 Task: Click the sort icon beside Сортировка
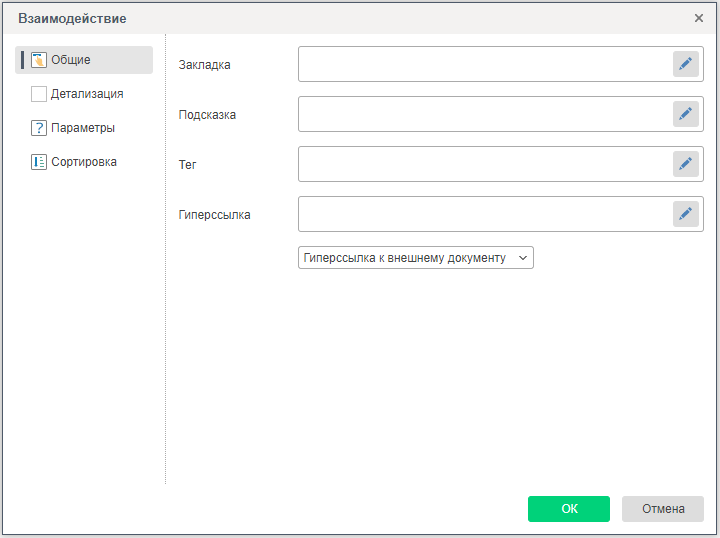click(x=39, y=162)
